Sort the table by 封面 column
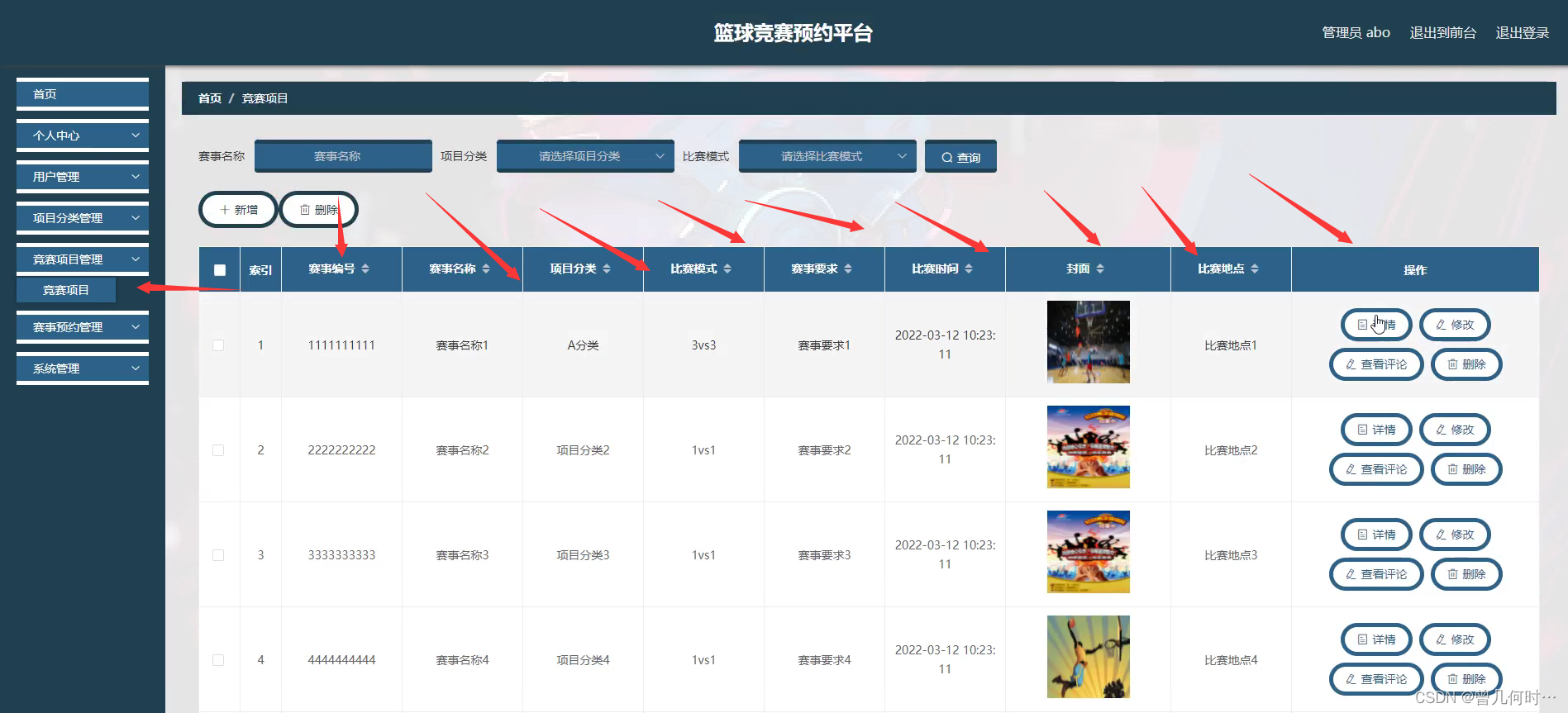Screen dimensions: 1568x713 click(x=1100, y=269)
